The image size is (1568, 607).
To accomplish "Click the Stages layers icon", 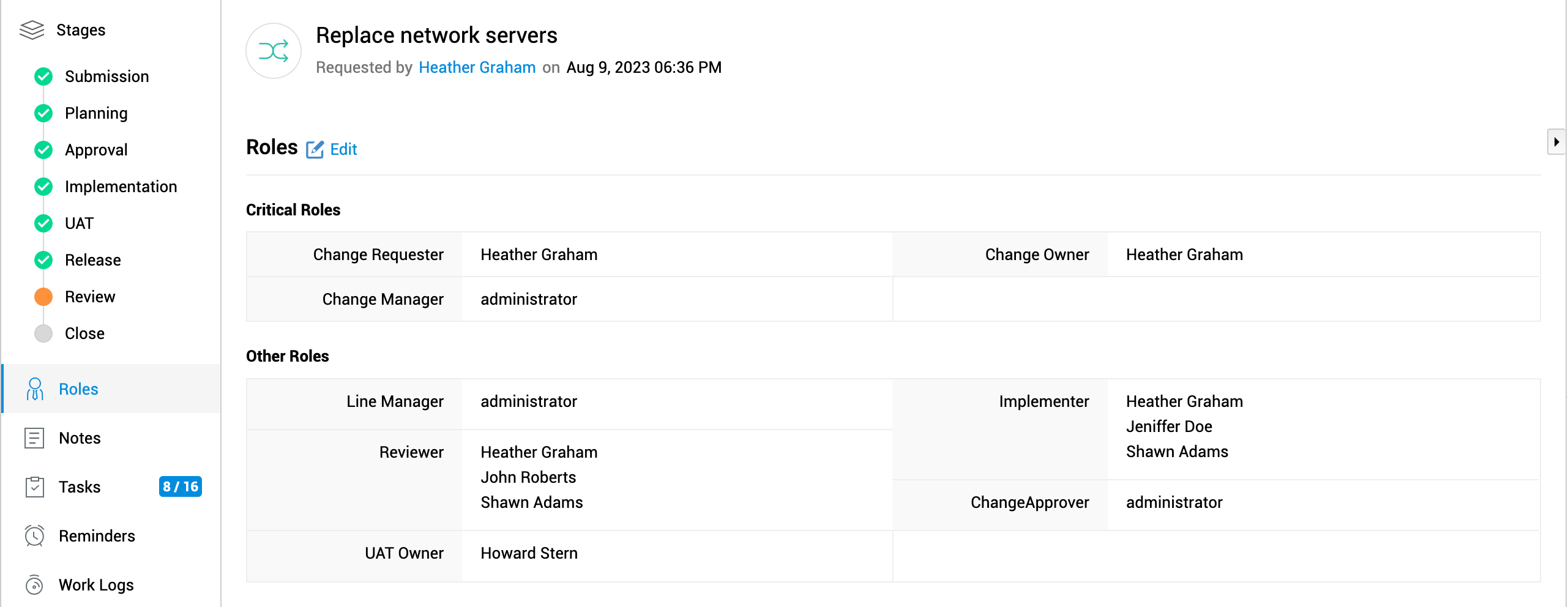I will click(x=32, y=30).
